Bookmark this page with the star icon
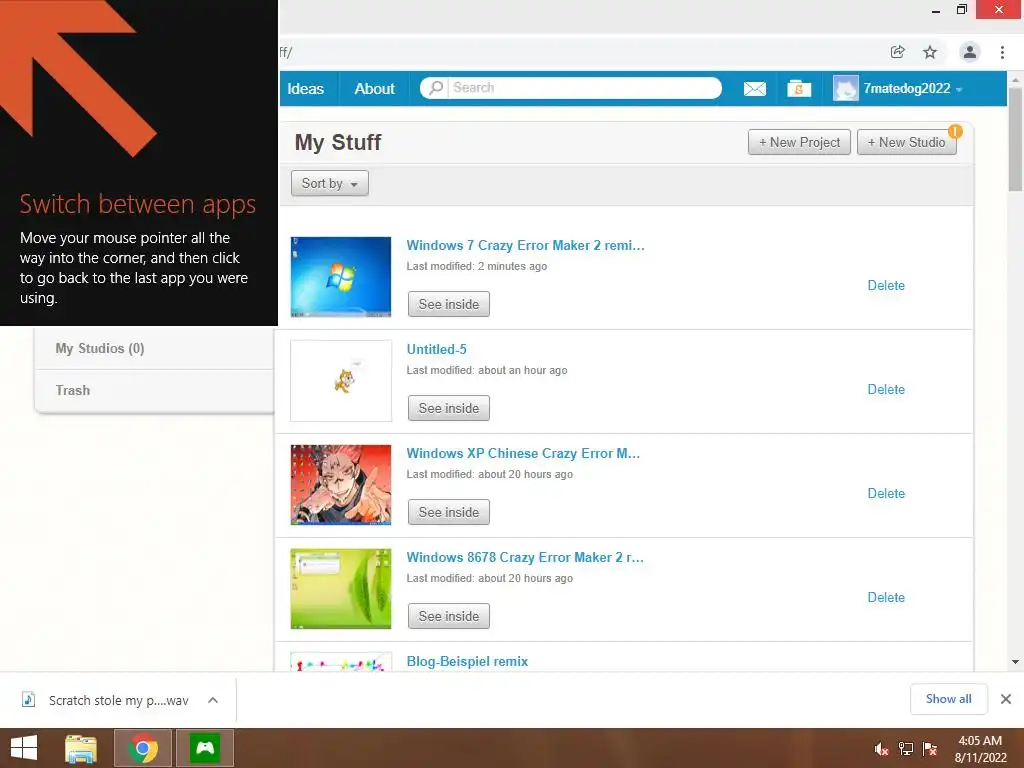This screenshot has height=768, width=1024. pos(930,52)
